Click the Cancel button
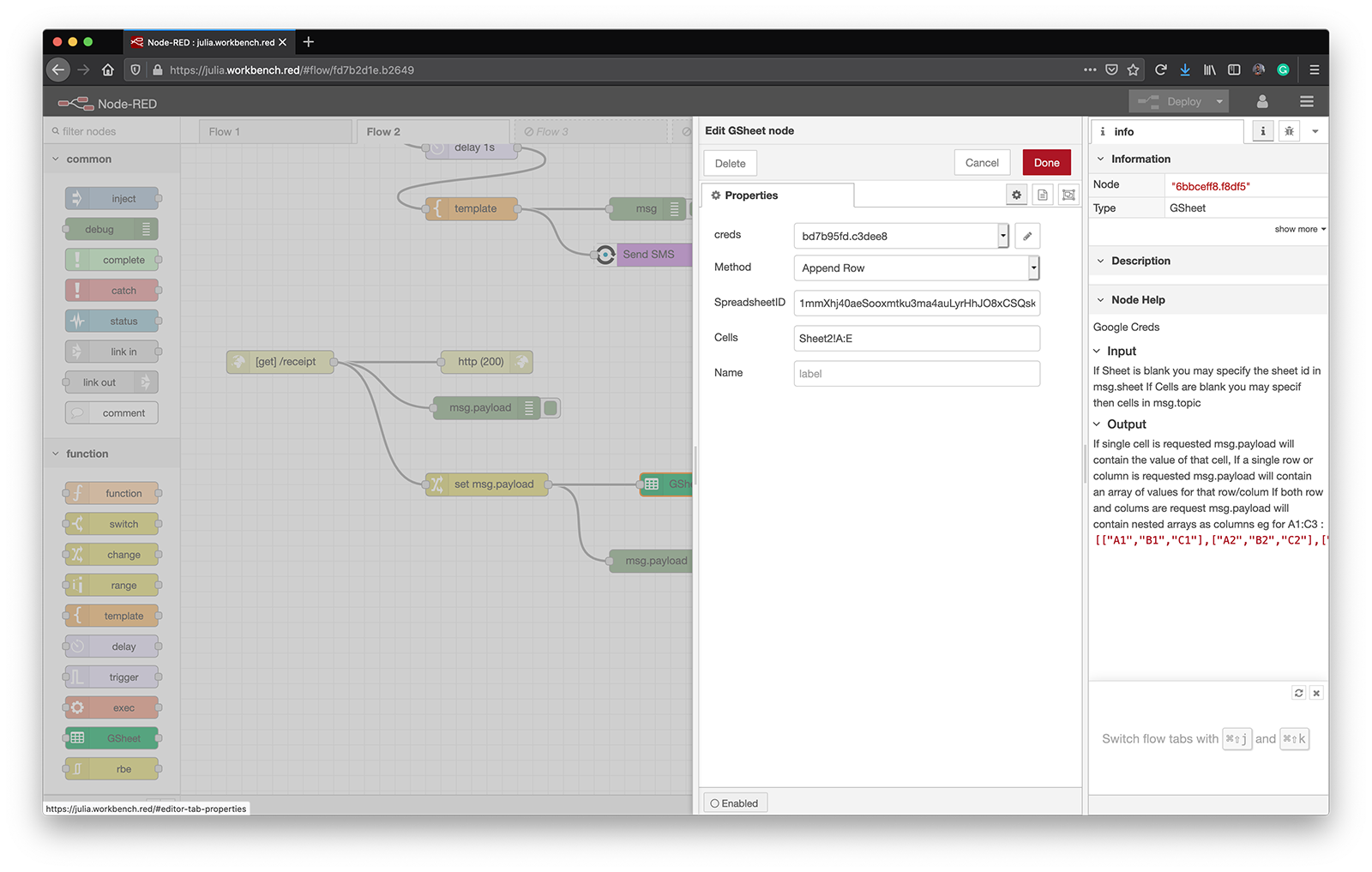 point(982,163)
